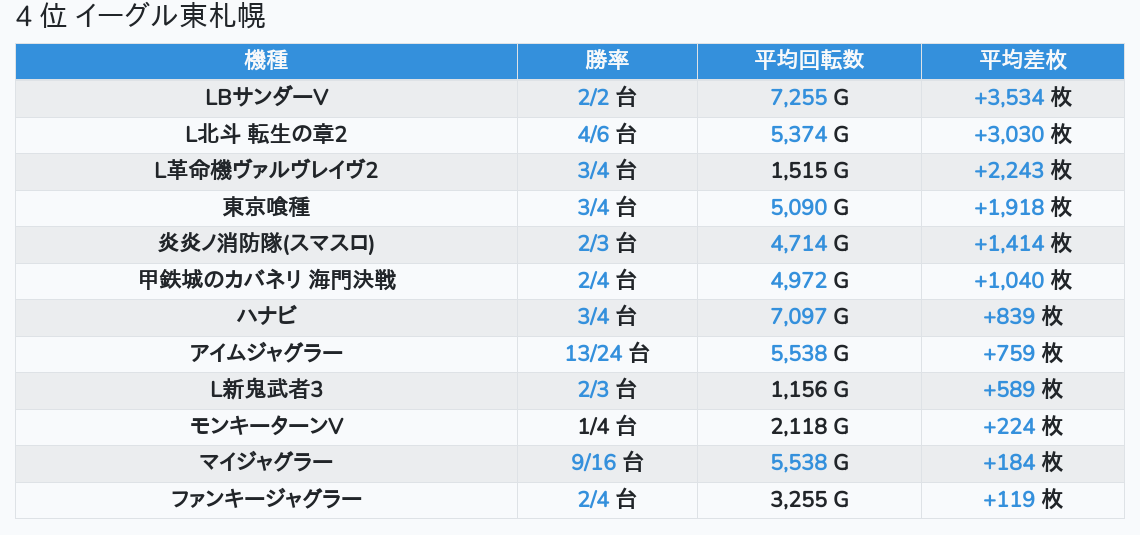Open the +3,534 average difference link
1140x535 pixels.
pyautogui.click(x=1008, y=98)
